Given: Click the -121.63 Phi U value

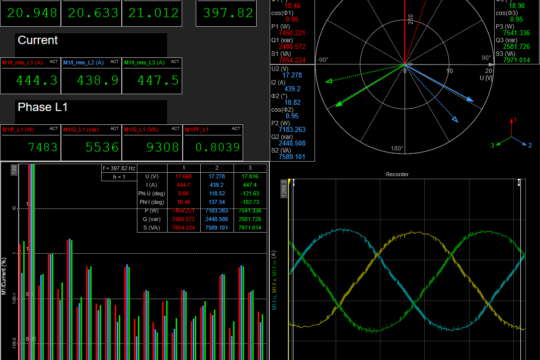Looking at the screenshot, I should 250,194.
